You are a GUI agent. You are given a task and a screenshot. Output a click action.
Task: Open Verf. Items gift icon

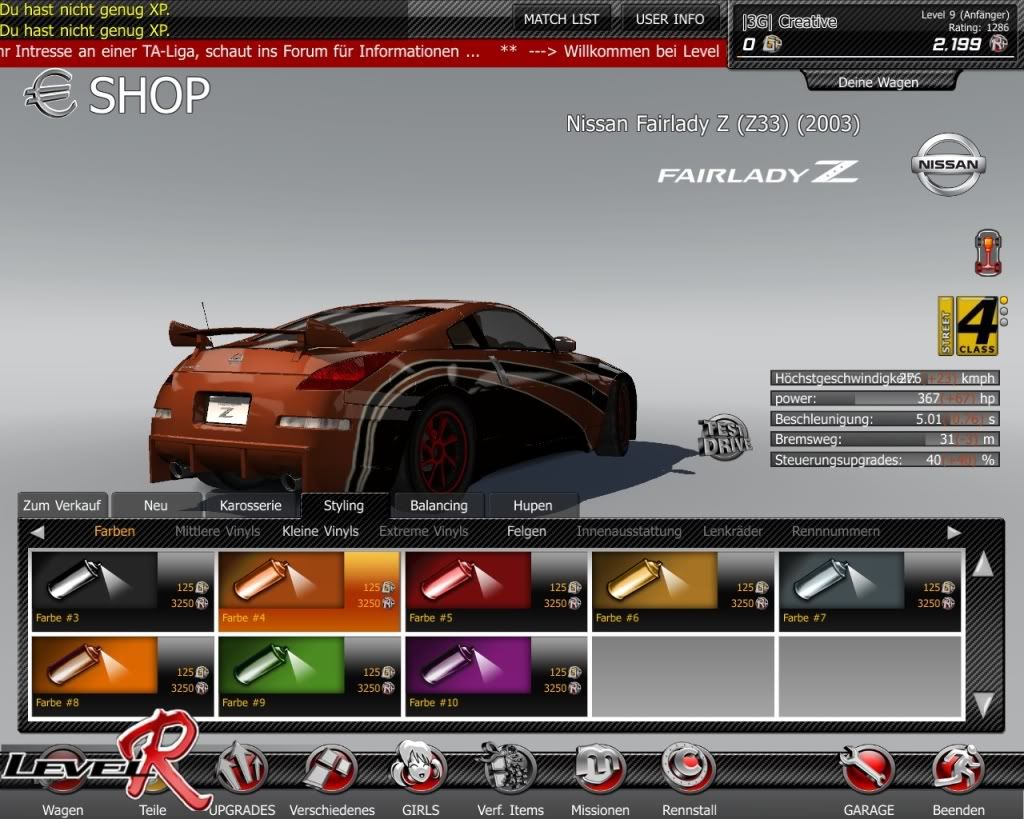pos(509,770)
